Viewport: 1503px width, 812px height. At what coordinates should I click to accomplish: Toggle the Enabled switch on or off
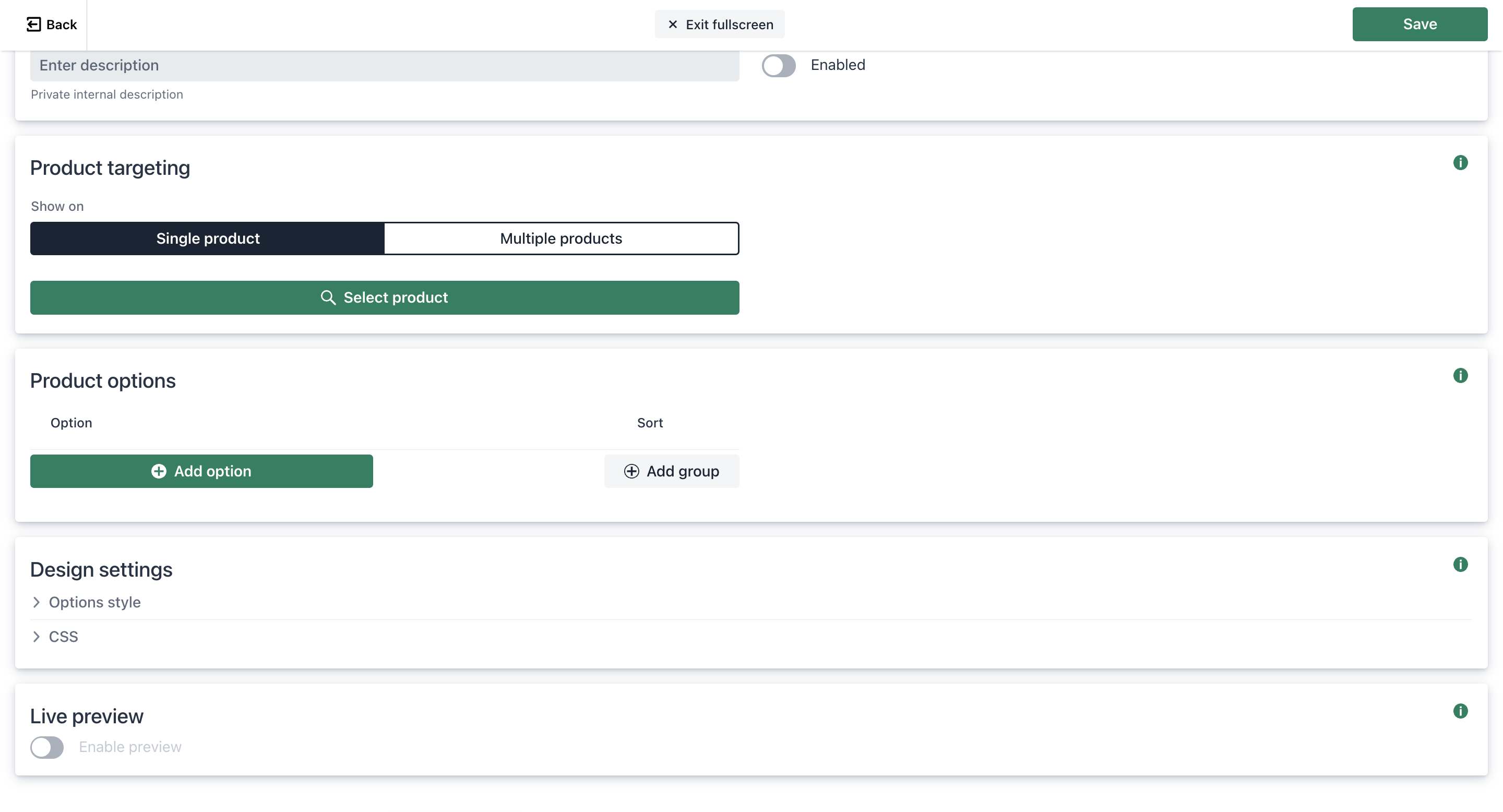pos(780,65)
